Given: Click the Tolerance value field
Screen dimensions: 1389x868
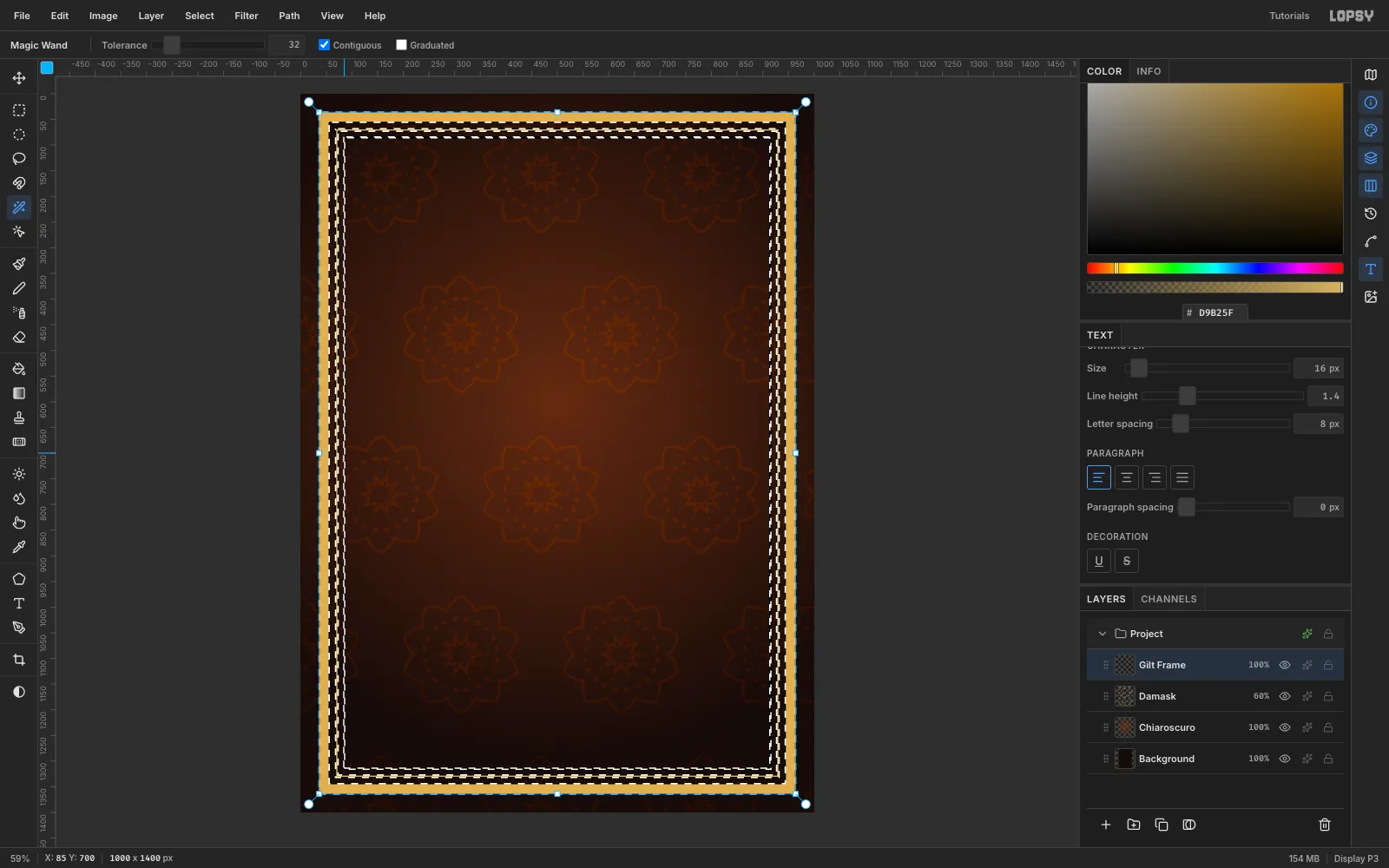Looking at the screenshot, I should point(286,45).
